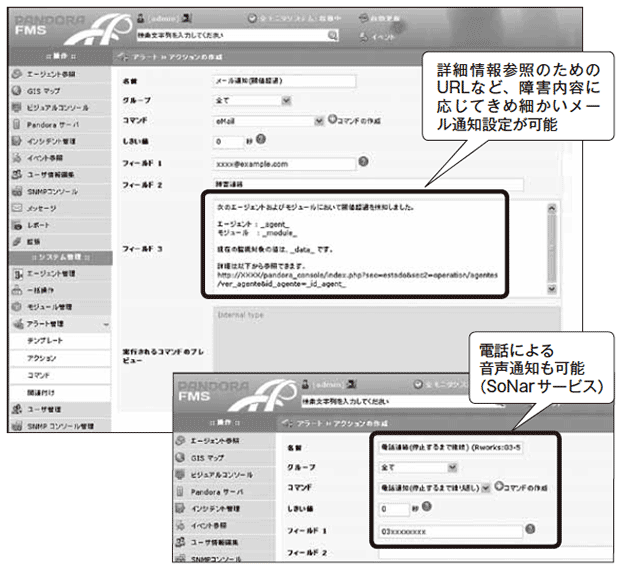
Task: Open SNMP コンソール管理 in the back window sidebar
Action: click(59, 426)
